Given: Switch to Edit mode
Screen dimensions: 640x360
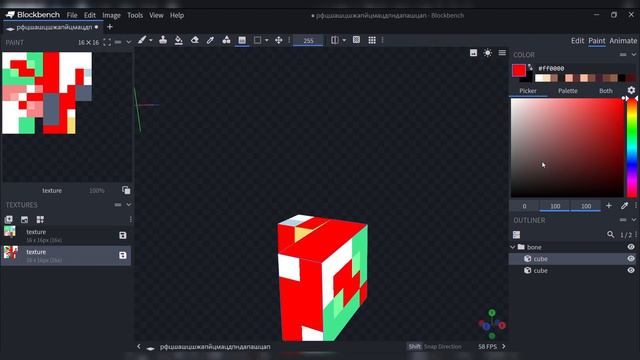Looking at the screenshot, I should [577, 40].
